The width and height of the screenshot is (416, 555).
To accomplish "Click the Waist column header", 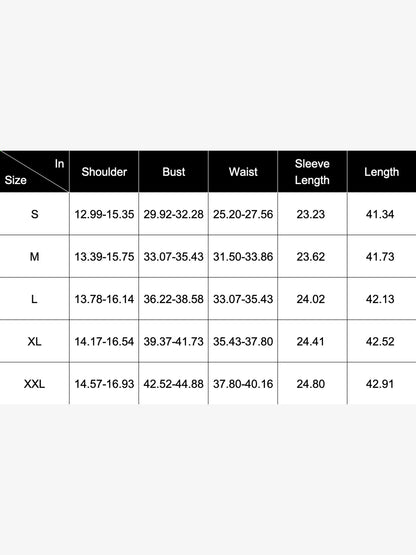I will 243,172.
